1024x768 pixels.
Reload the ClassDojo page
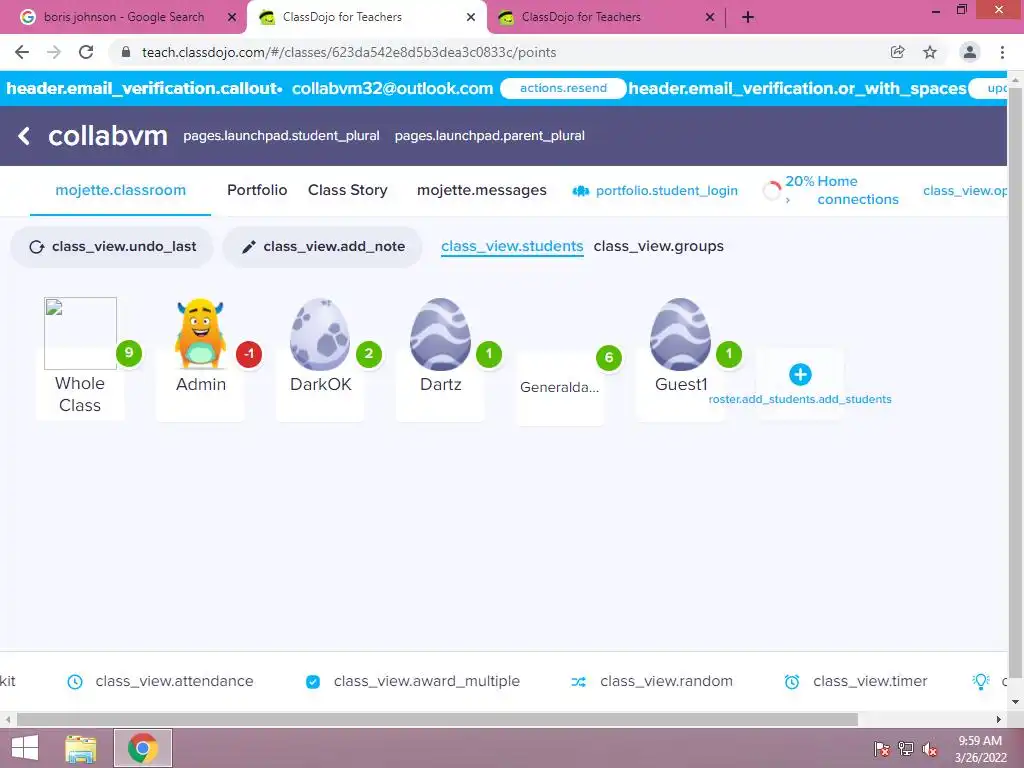coord(86,52)
